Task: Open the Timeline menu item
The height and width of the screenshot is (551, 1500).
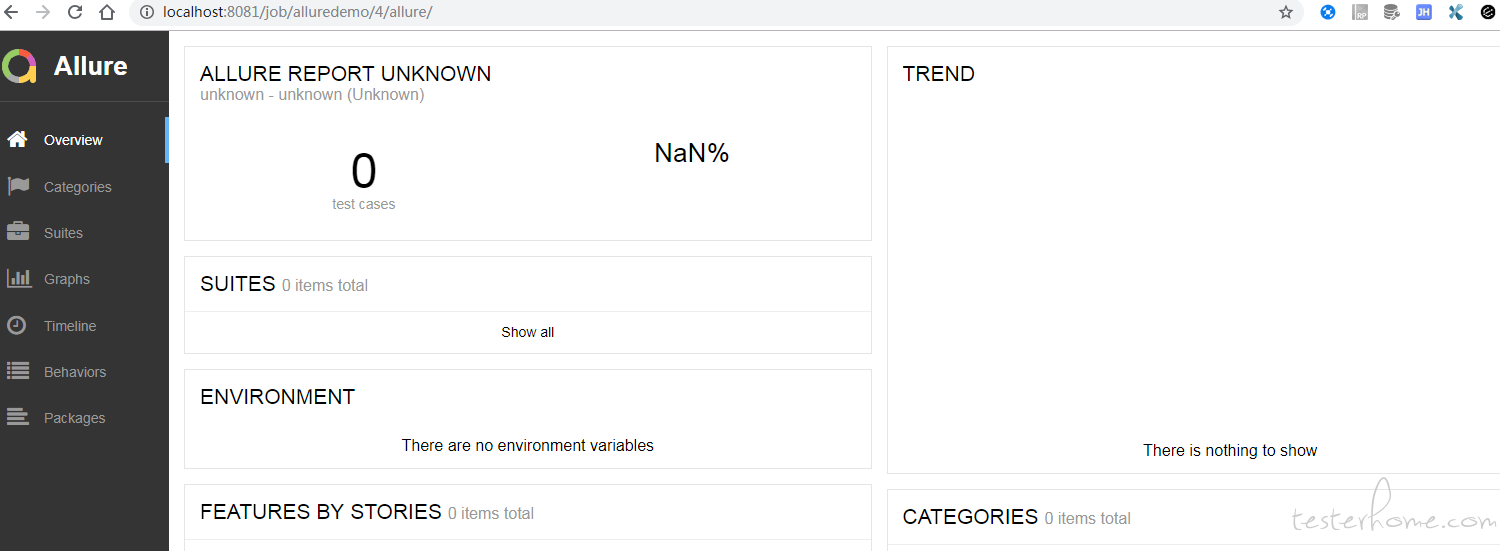Action: tap(84, 326)
